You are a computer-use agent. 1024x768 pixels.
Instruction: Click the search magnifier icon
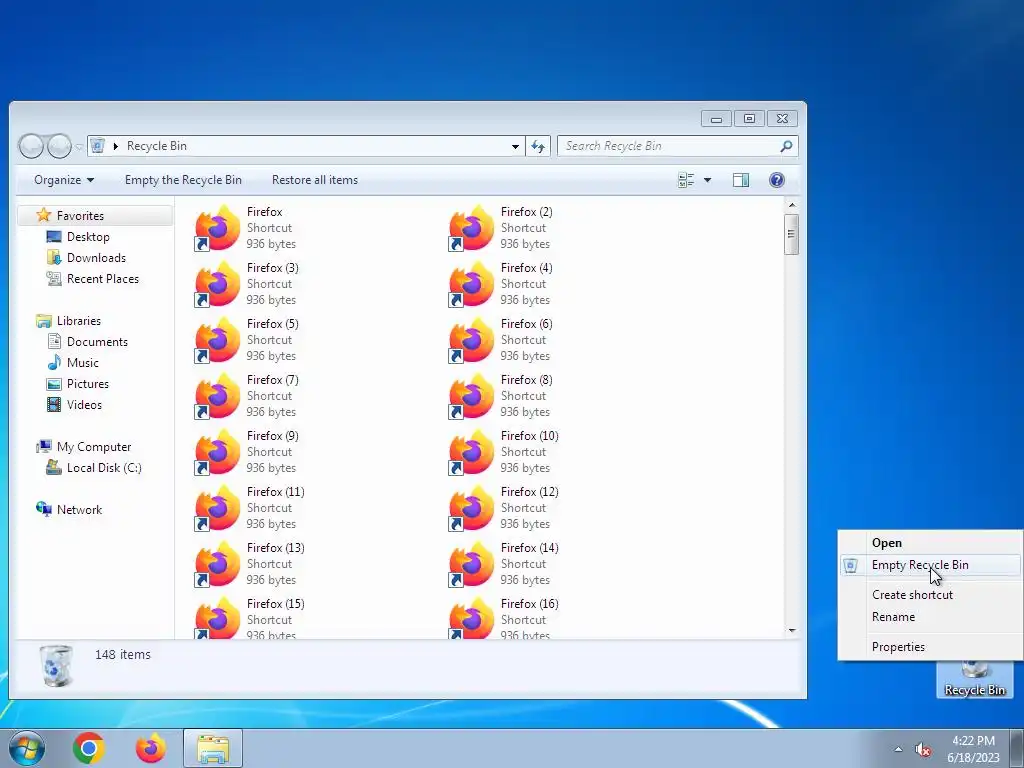[x=786, y=146]
